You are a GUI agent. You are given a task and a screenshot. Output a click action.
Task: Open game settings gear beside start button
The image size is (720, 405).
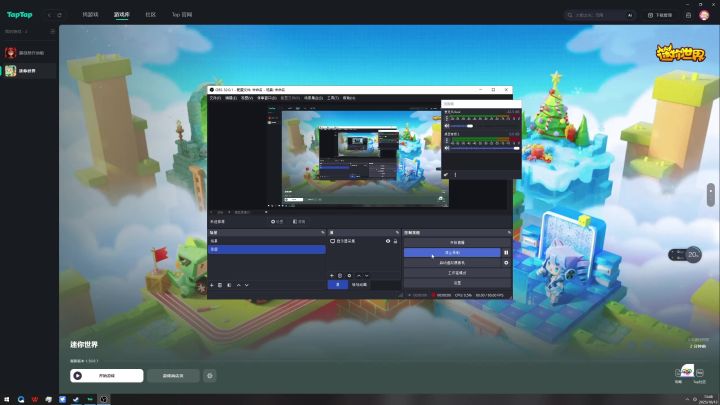(x=210, y=376)
